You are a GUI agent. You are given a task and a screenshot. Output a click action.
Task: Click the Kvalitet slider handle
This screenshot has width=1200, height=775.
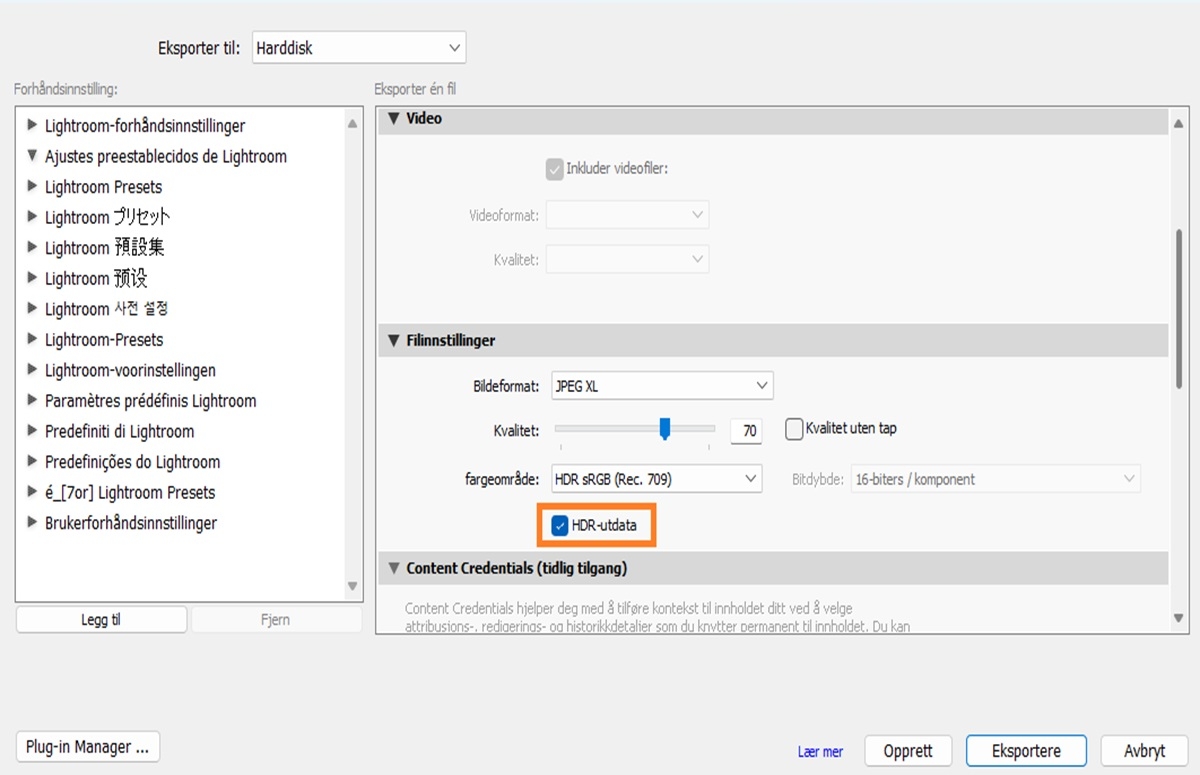click(x=665, y=429)
